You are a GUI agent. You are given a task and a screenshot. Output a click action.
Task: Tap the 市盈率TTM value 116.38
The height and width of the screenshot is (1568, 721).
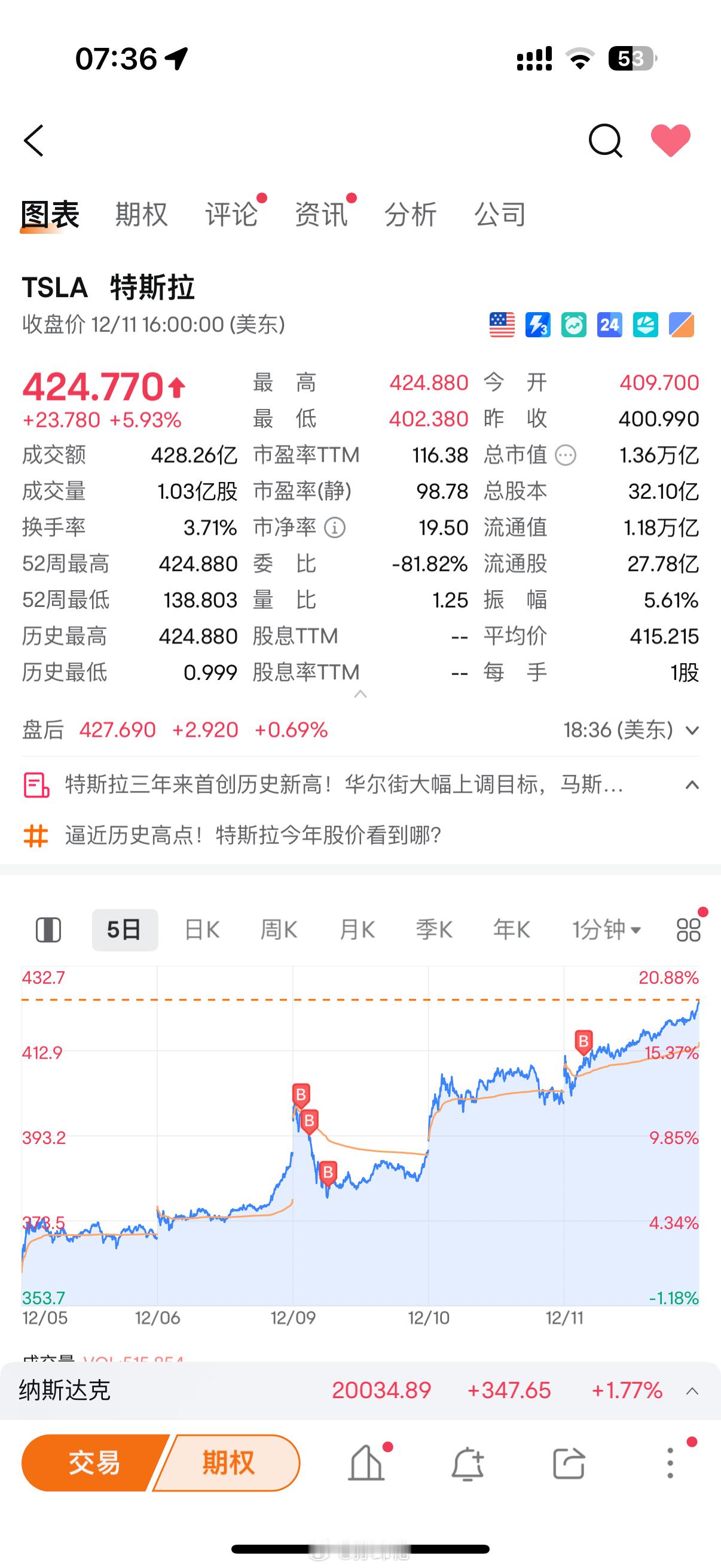(440, 455)
